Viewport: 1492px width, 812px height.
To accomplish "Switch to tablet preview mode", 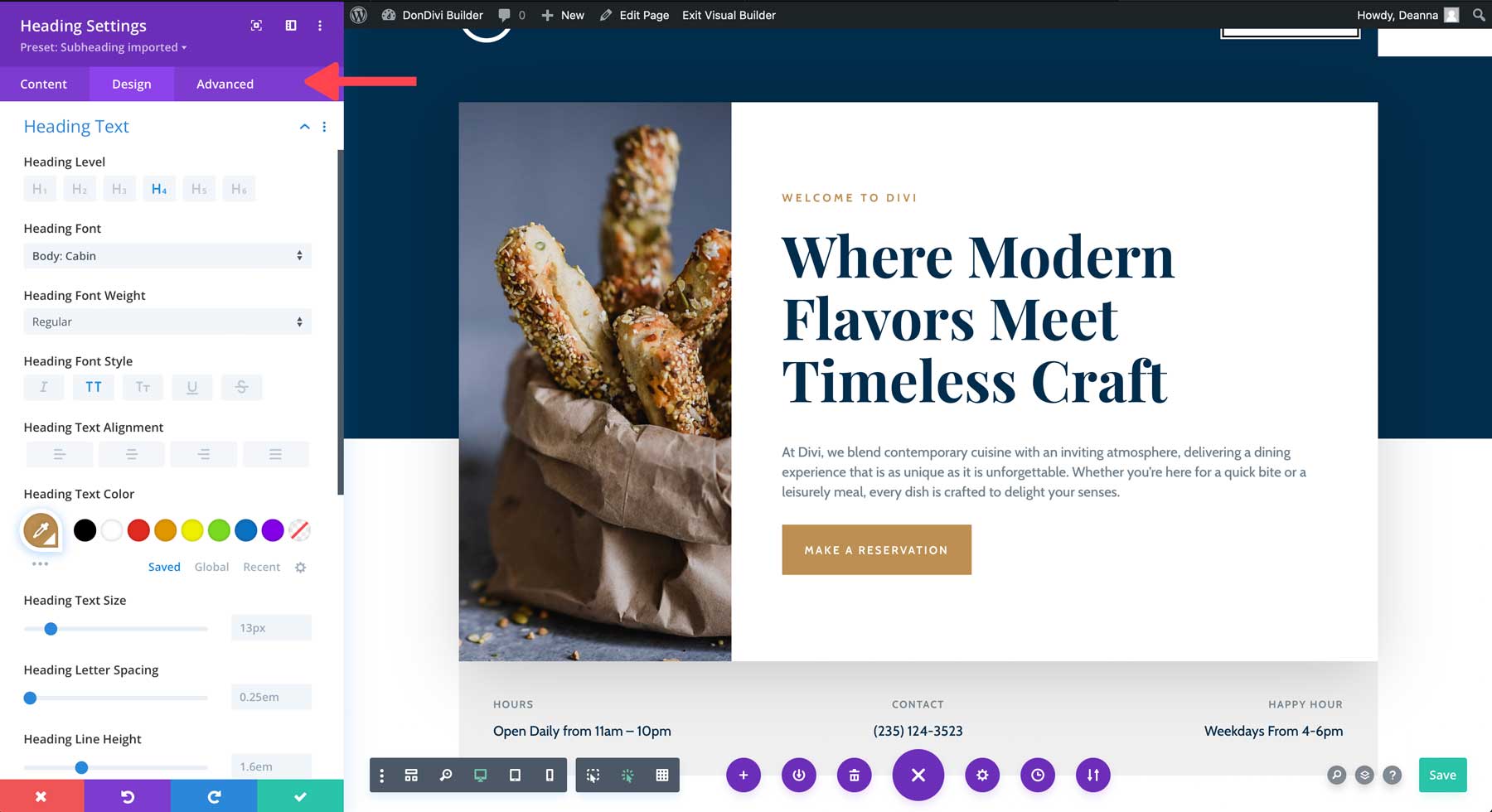I will click(515, 775).
